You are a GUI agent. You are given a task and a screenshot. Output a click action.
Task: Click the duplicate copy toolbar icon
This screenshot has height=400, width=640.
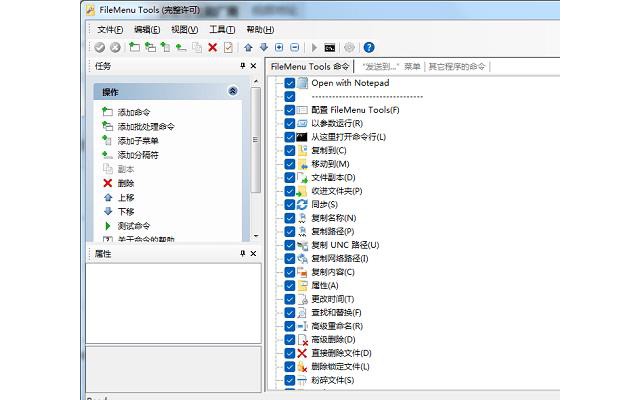(x=197, y=47)
